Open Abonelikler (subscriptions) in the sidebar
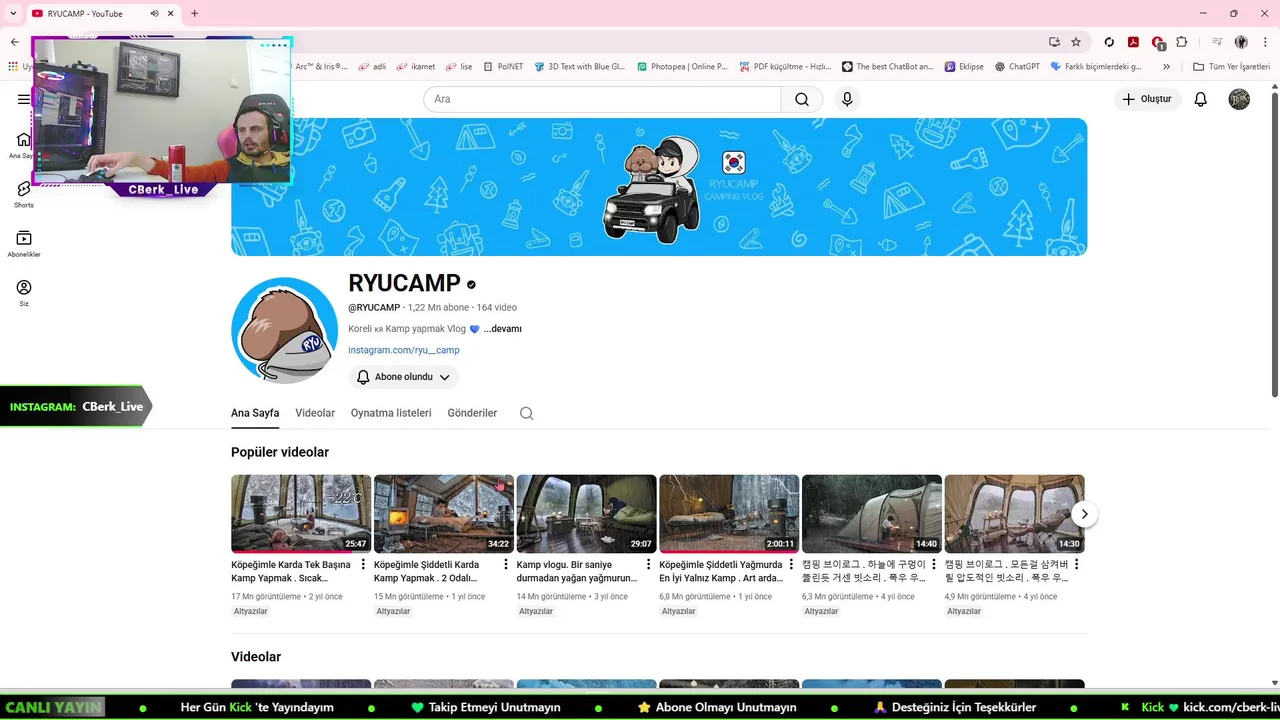The height and width of the screenshot is (720, 1280). tap(24, 243)
